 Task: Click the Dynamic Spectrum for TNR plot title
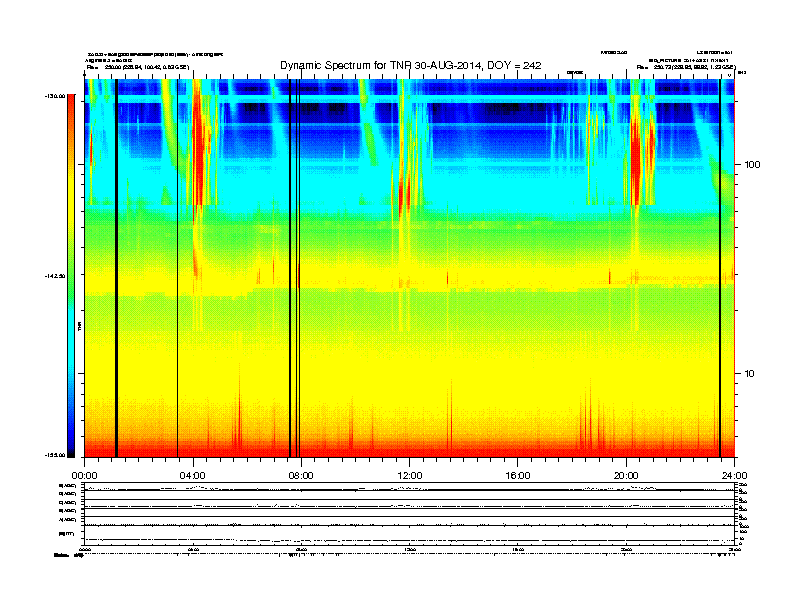point(411,65)
